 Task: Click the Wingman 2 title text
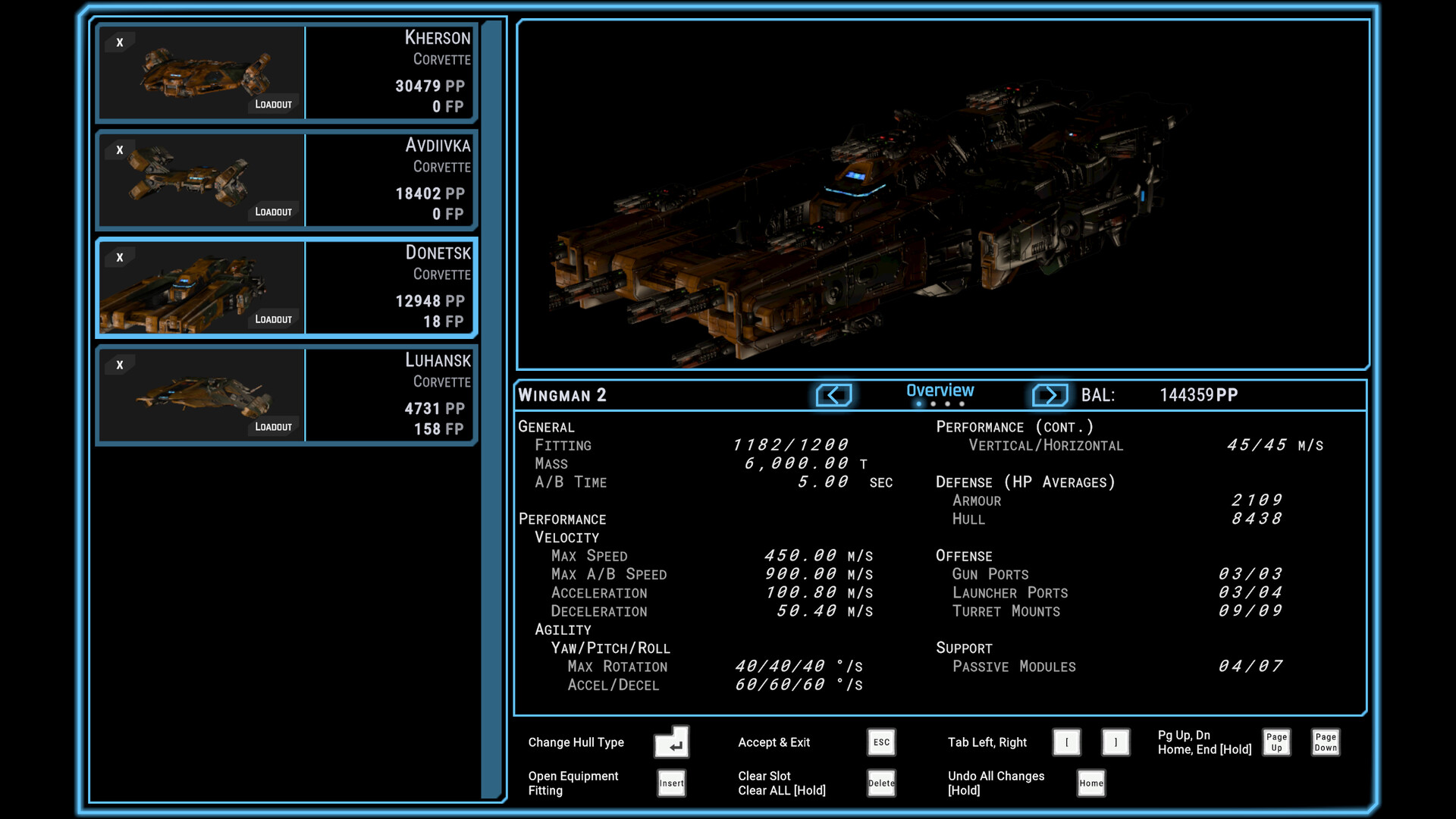click(562, 395)
